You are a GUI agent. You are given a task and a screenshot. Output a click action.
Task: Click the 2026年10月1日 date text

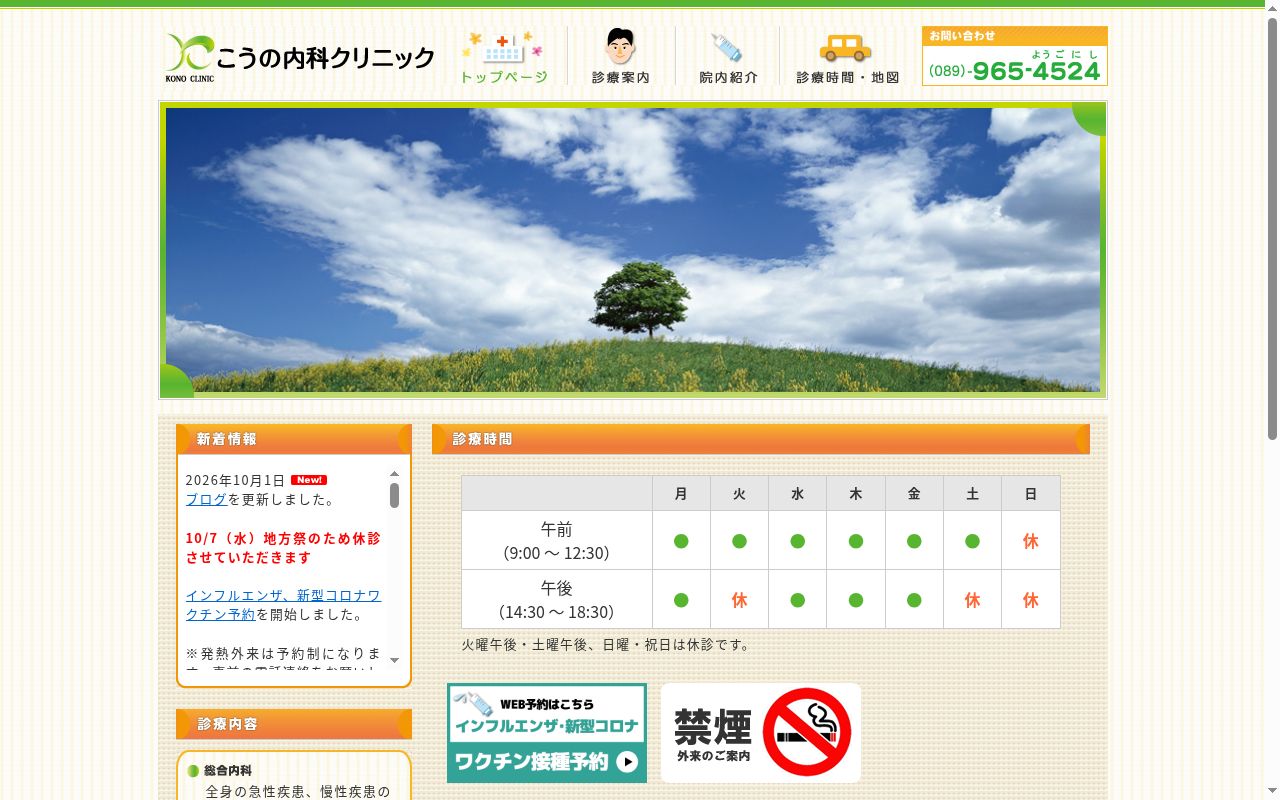coord(235,481)
